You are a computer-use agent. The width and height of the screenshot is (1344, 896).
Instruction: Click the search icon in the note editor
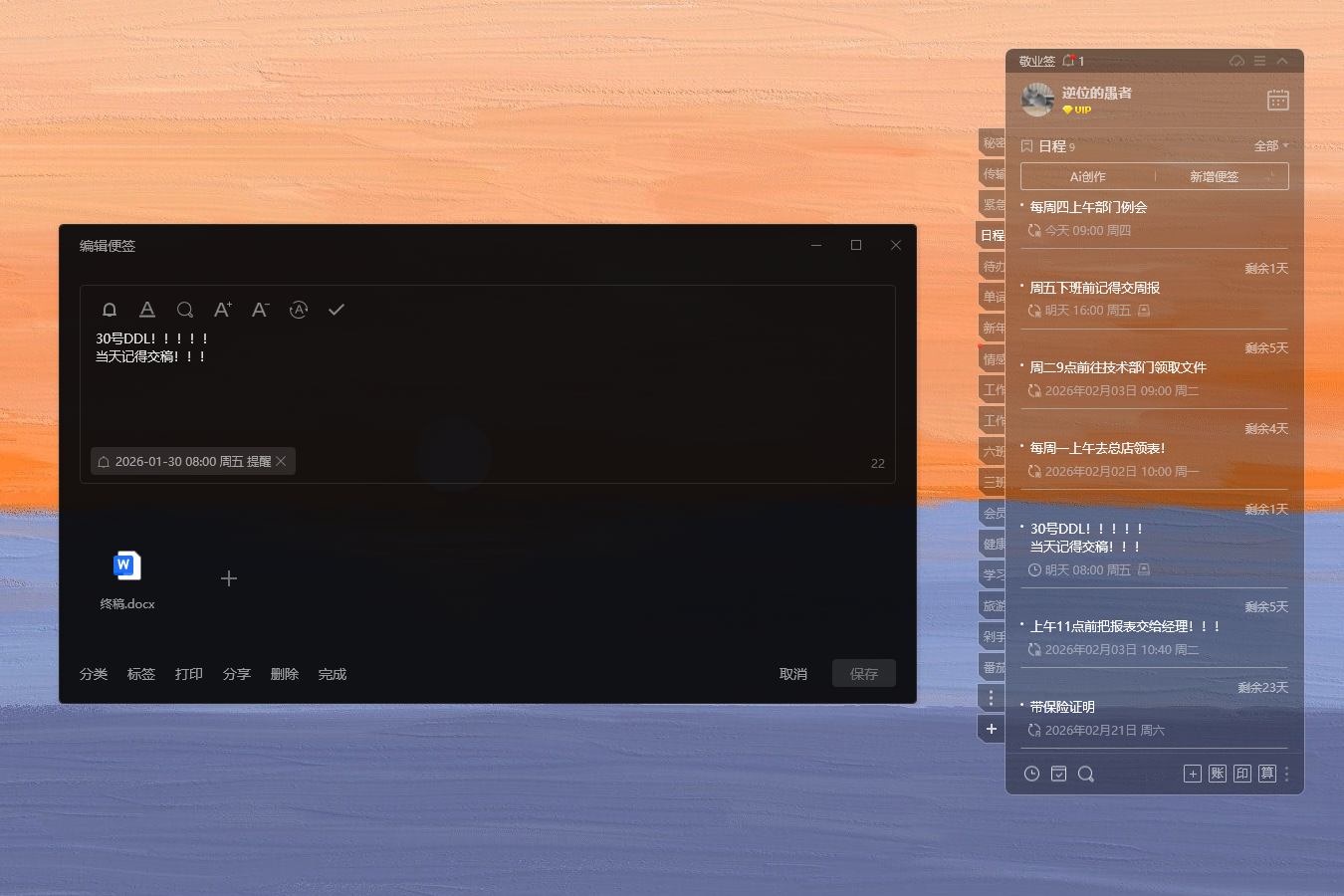[185, 310]
